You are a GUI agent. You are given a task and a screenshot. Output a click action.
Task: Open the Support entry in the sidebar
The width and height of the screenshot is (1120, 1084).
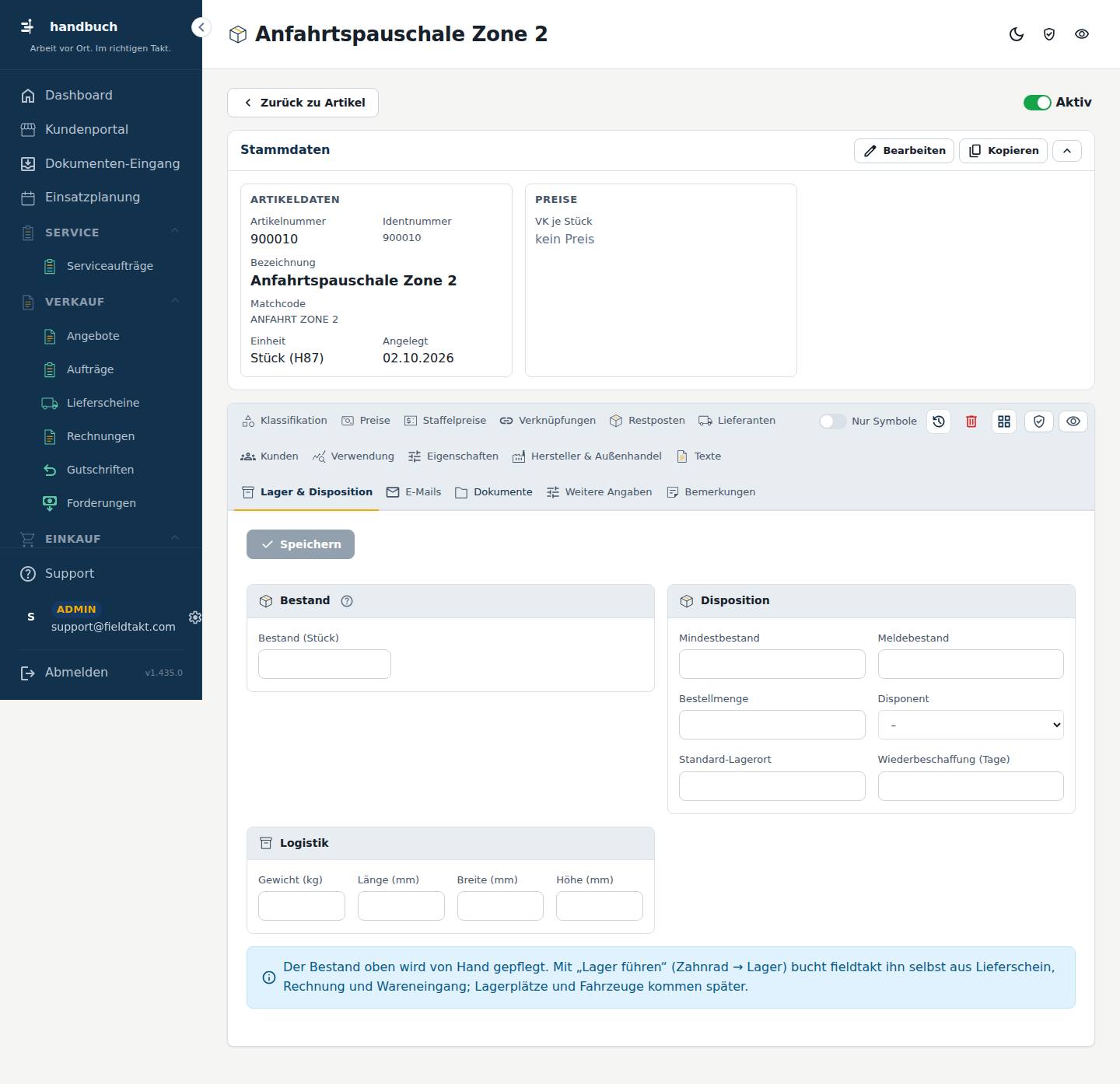(x=101, y=574)
